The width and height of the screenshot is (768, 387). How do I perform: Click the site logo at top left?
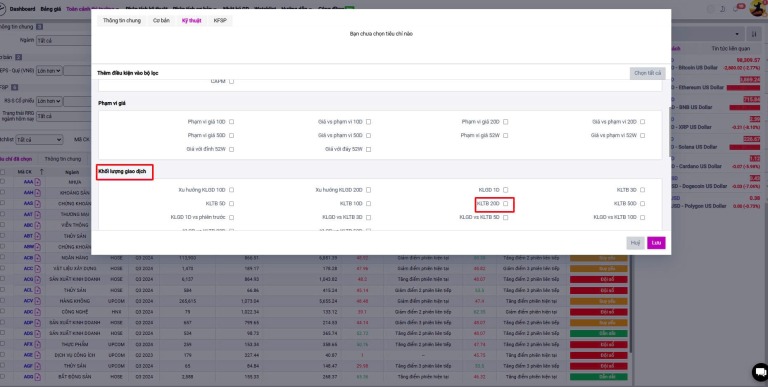pos(2,9)
